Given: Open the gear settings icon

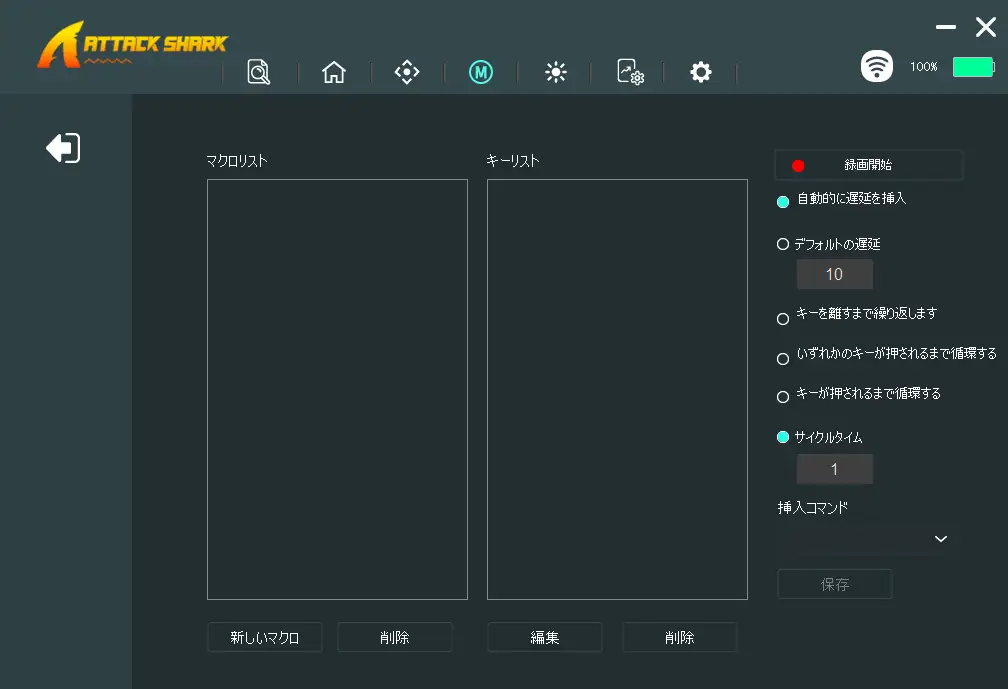Looking at the screenshot, I should point(701,72).
